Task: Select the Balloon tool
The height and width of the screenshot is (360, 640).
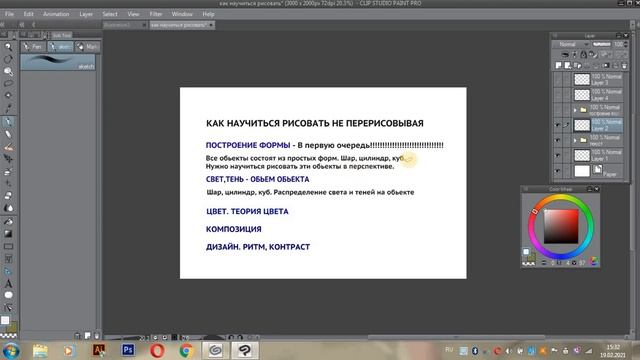Action: 8,295
